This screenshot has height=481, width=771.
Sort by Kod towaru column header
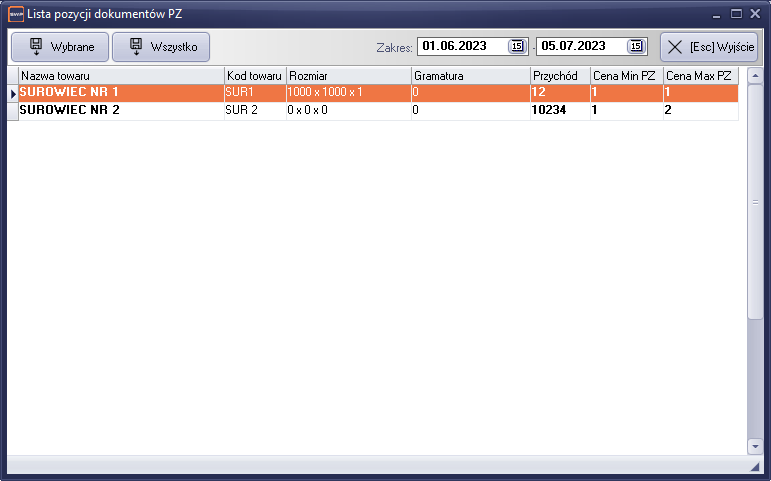[x=255, y=76]
